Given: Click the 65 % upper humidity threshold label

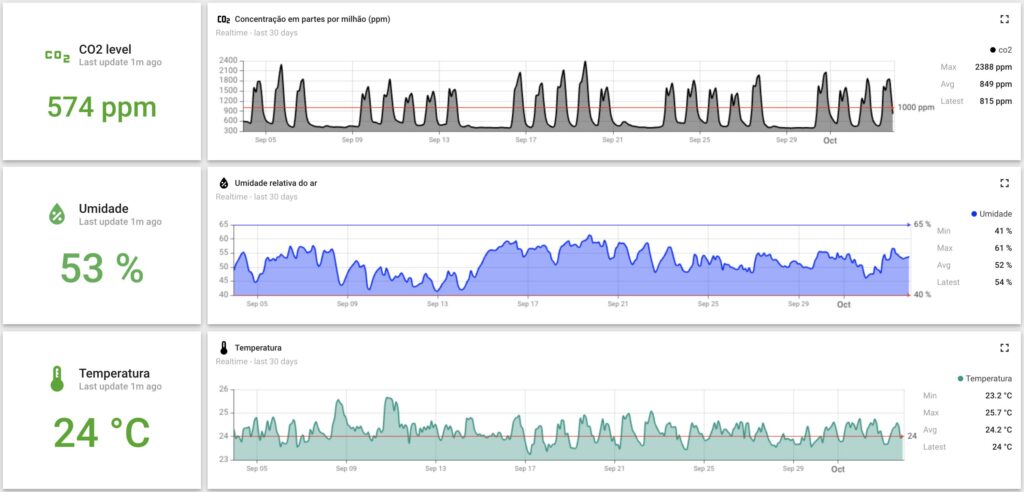Looking at the screenshot, I should [x=920, y=224].
